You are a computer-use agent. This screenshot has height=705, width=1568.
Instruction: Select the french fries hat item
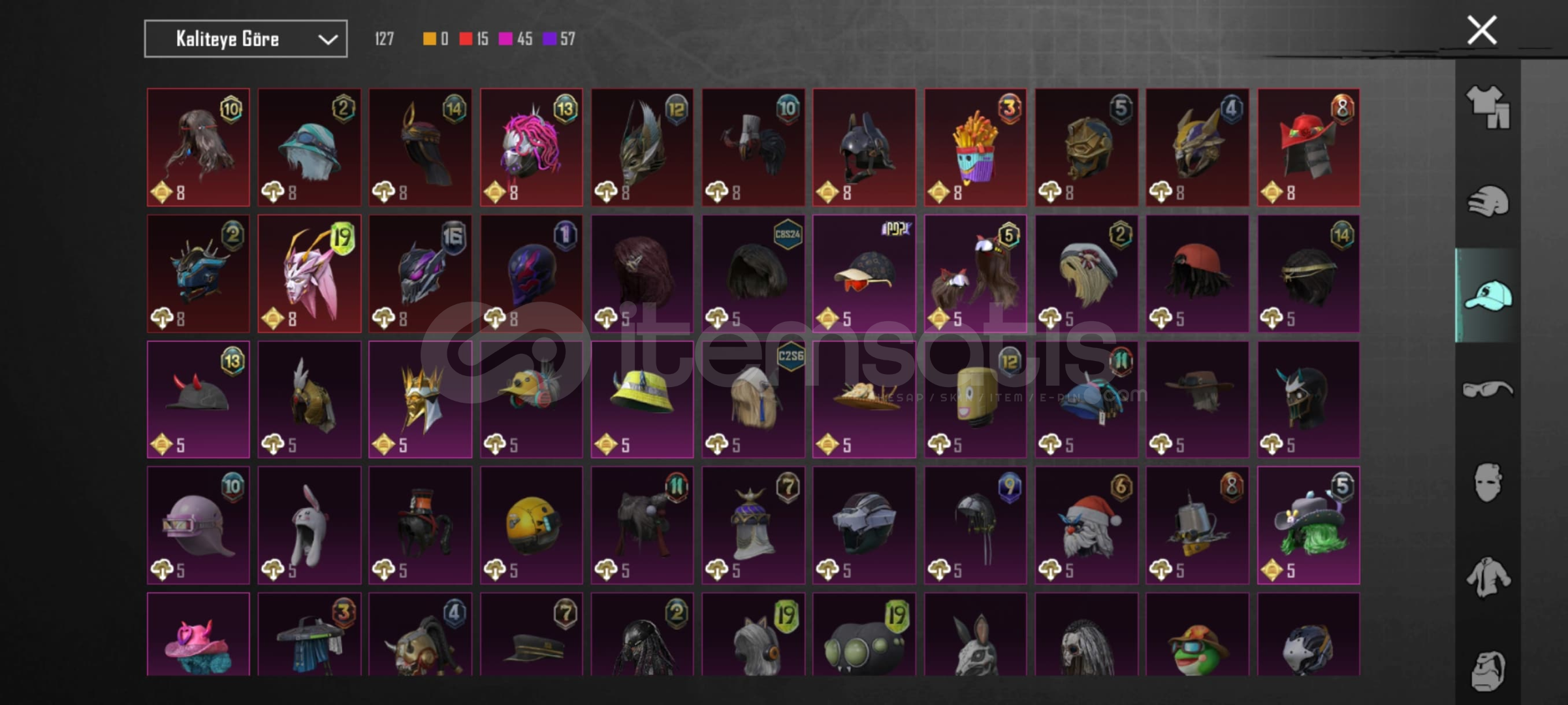click(x=975, y=148)
